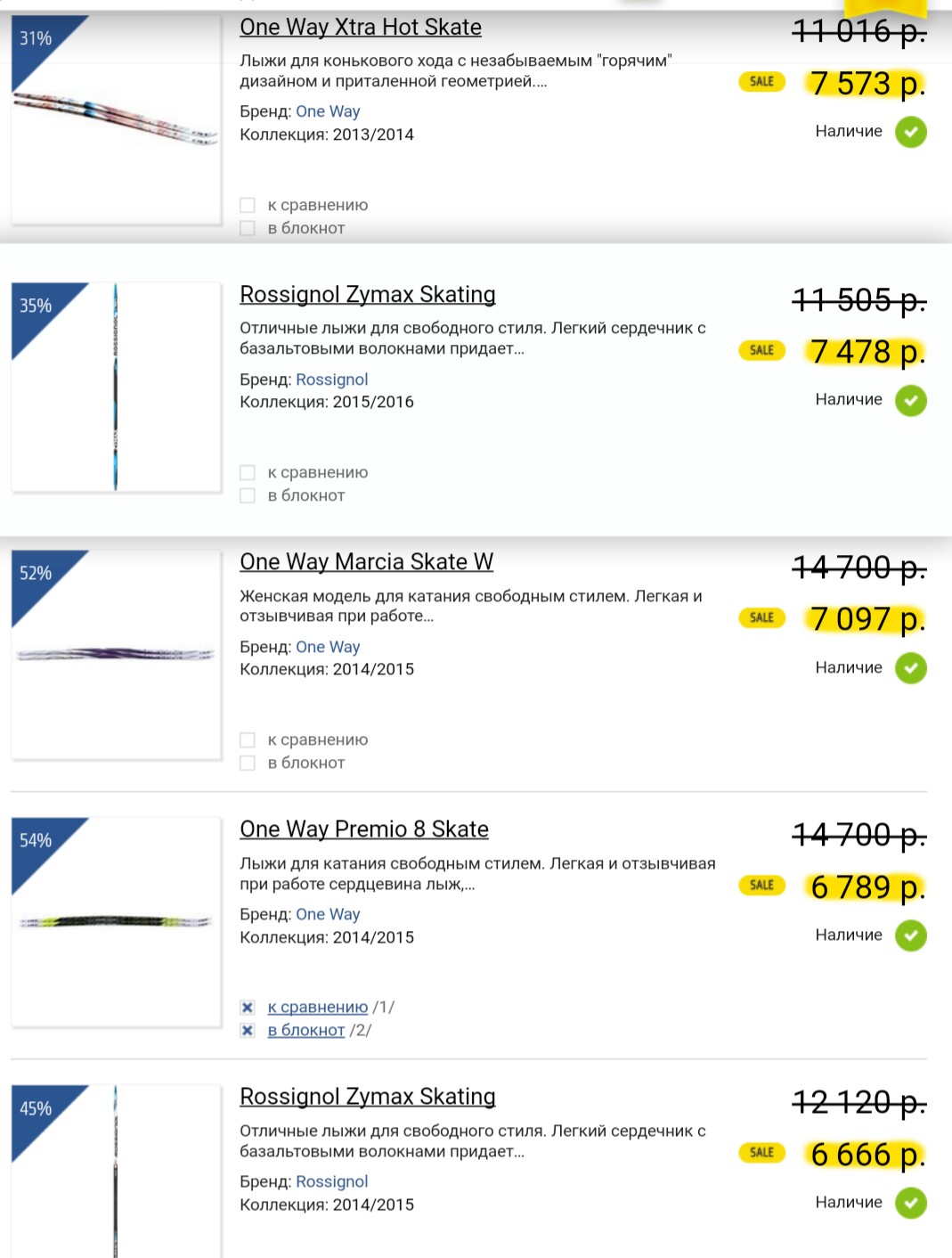The width and height of the screenshot is (952, 1258).
Task: Click the green availability checkmark for One Way Marcia Skate W
Action: (910, 668)
